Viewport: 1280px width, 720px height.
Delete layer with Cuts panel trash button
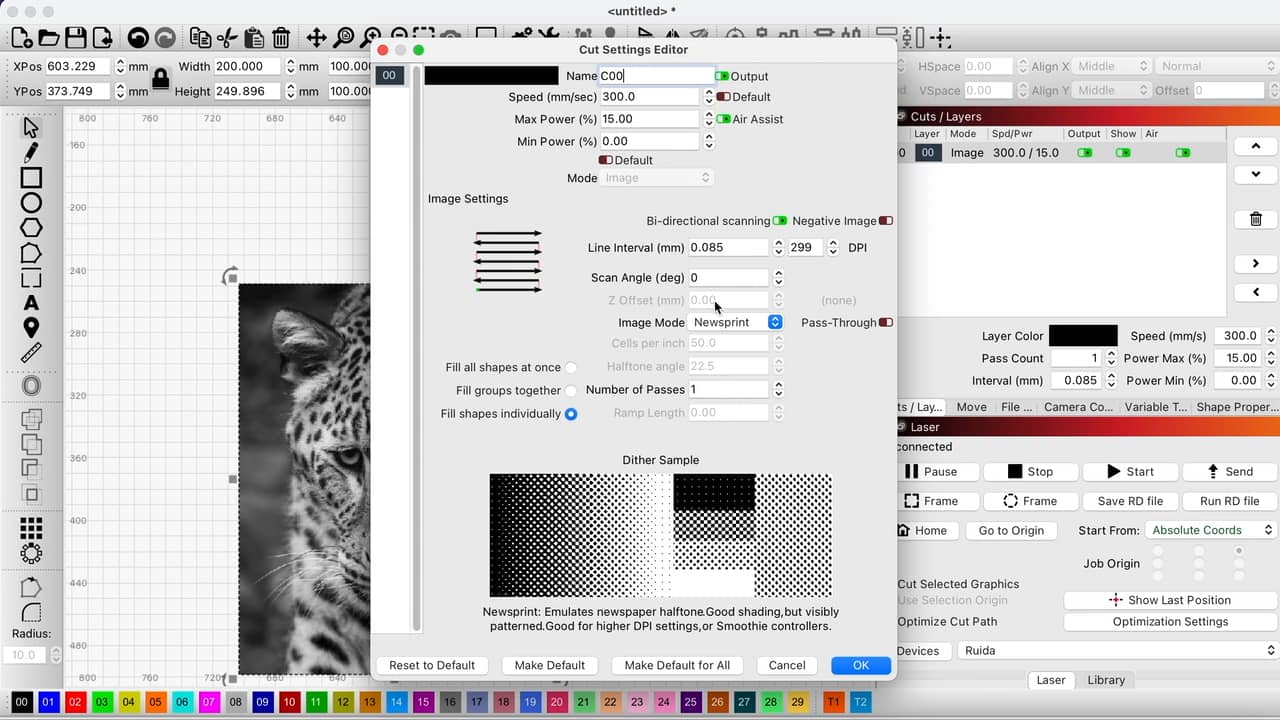click(x=1256, y=219)
